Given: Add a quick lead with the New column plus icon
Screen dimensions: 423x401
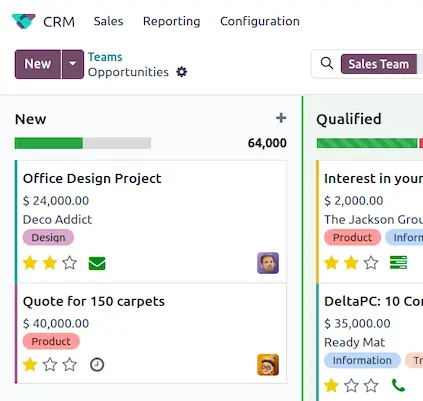Looking at the screenshot, I should tap(281, 118).
